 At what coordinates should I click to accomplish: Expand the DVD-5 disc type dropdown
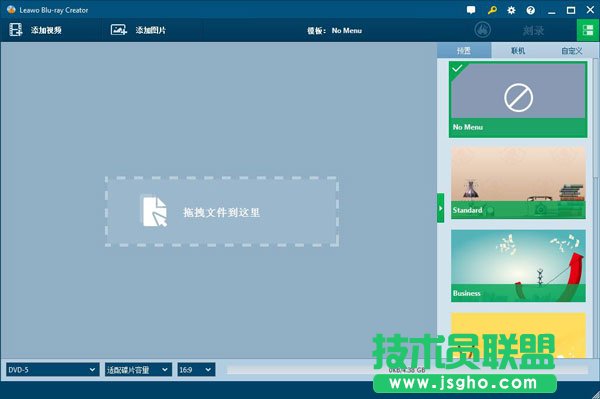(52, 370)
